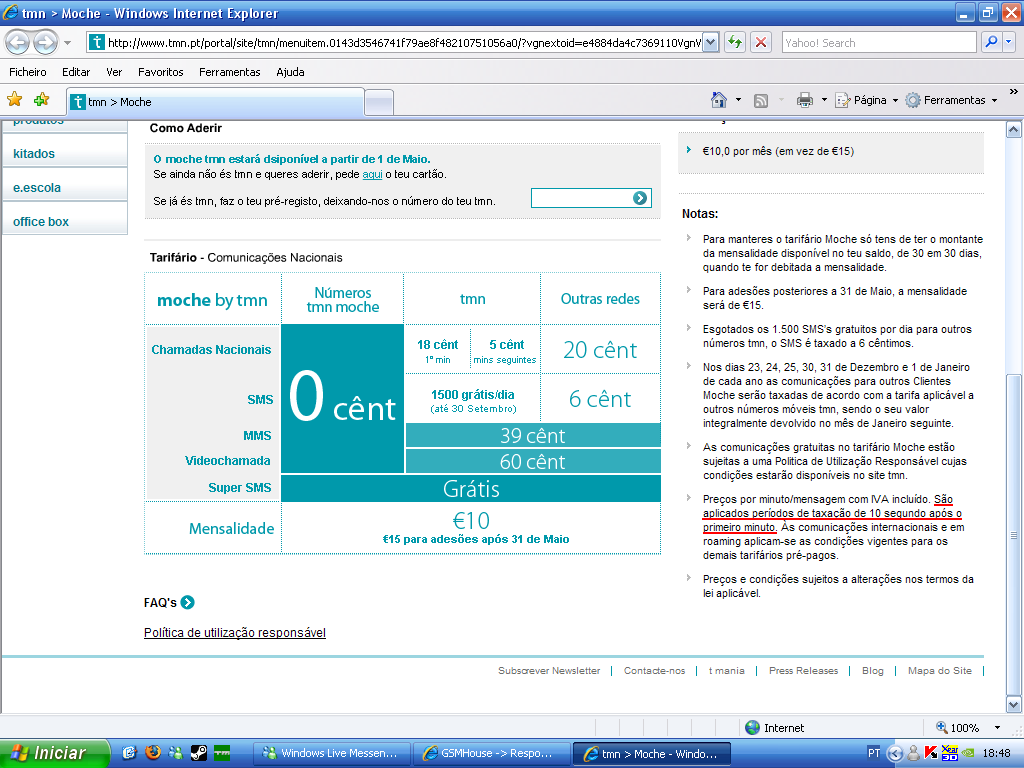Viewport: 1024px width, 768px height.
Task: Click Blog footer link
Action: pyautogui.click(x=872, y=671)
